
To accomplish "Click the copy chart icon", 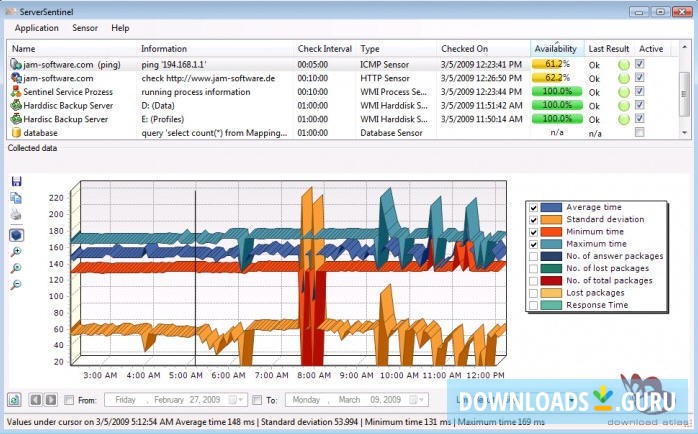I will coord(16,198).
